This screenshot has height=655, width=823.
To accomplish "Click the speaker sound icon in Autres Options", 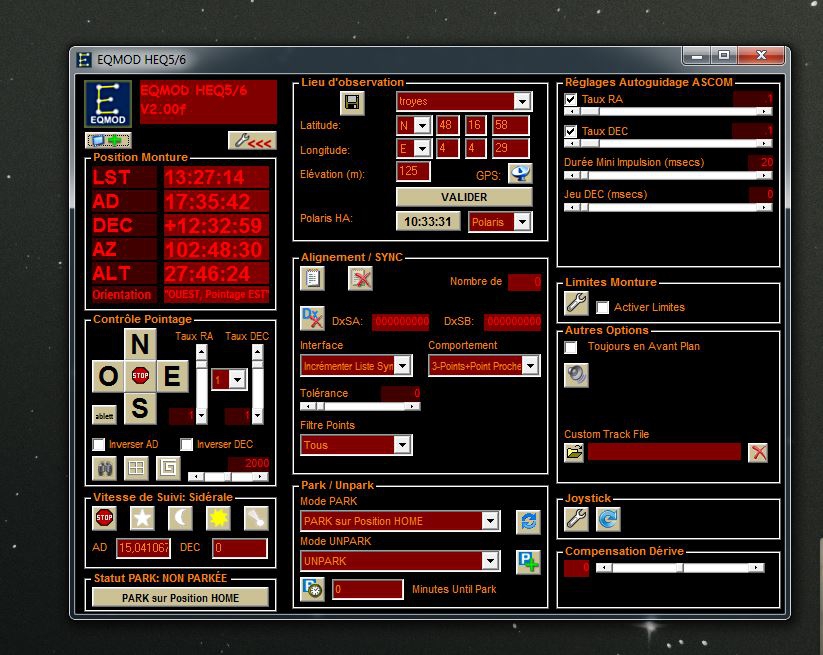I will coord(576,375).
